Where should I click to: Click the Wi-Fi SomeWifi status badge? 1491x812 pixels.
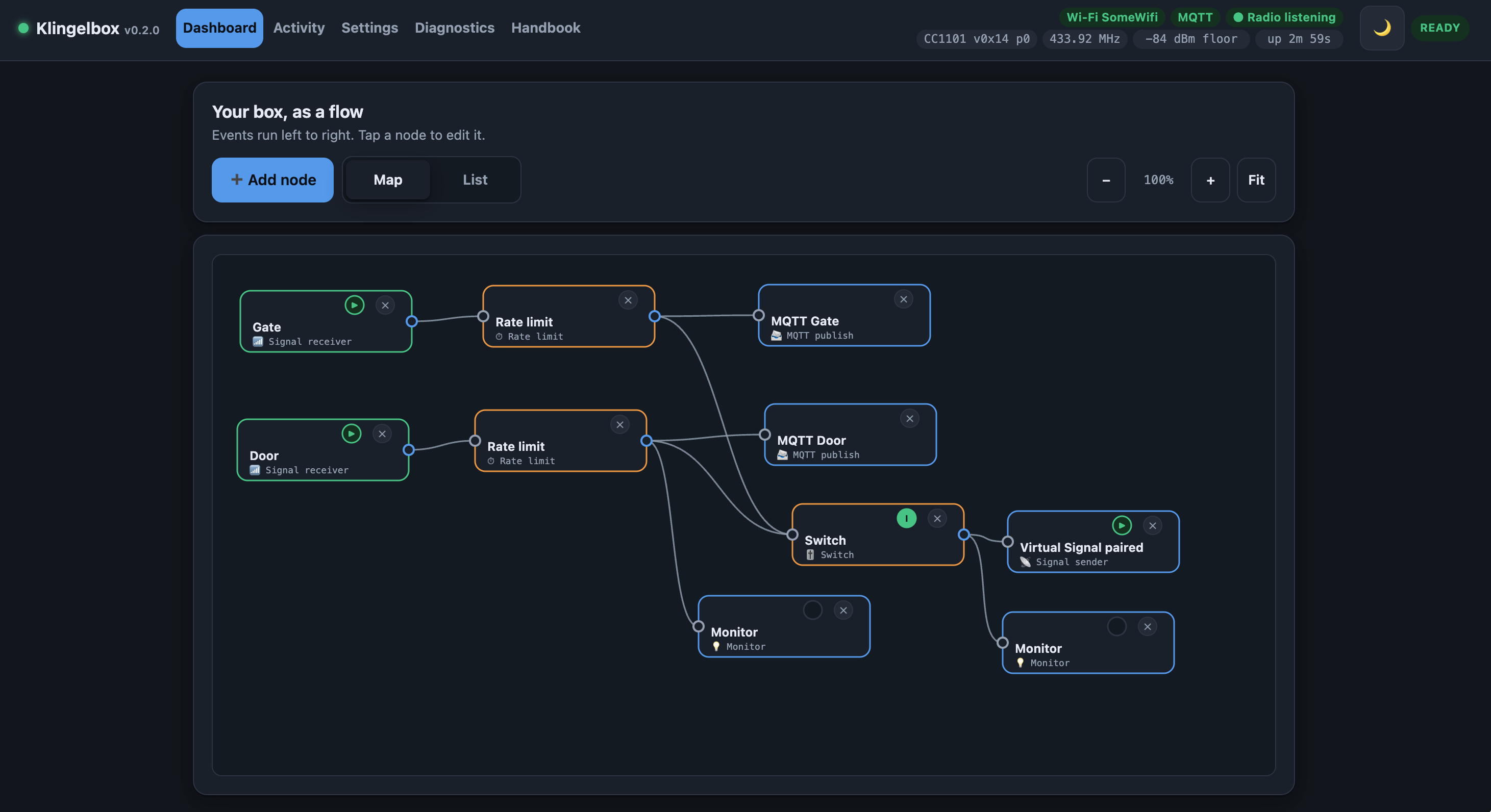pos(1112,17)
